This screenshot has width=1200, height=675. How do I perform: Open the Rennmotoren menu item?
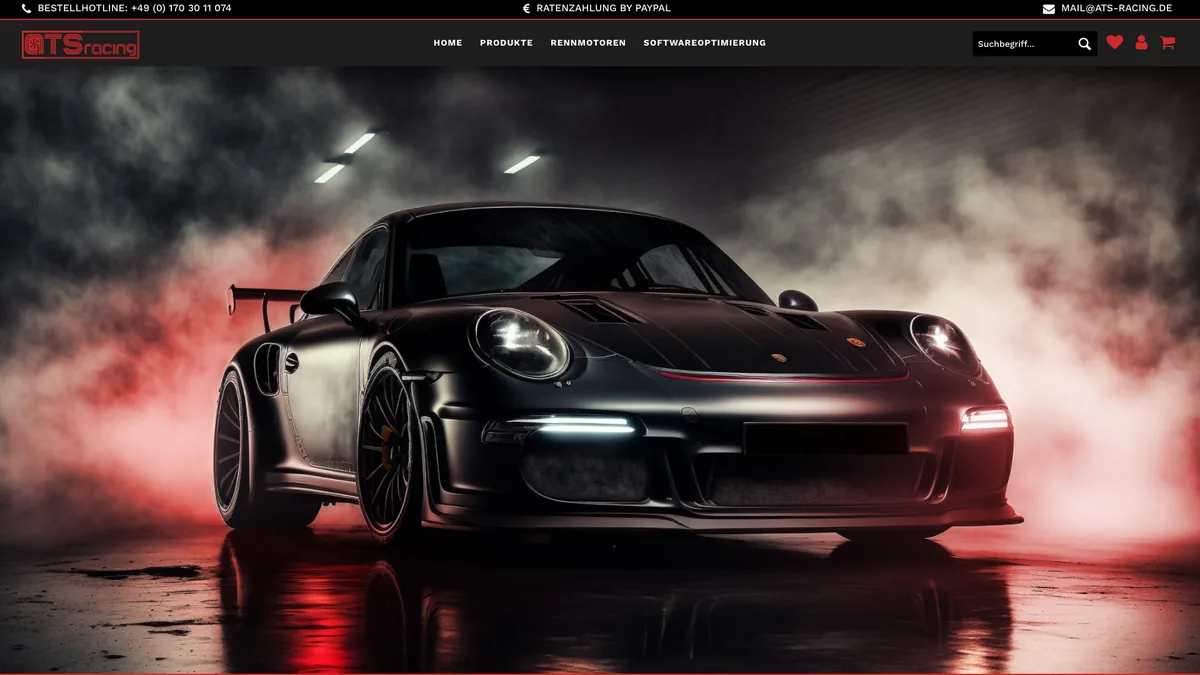(588, 43)
